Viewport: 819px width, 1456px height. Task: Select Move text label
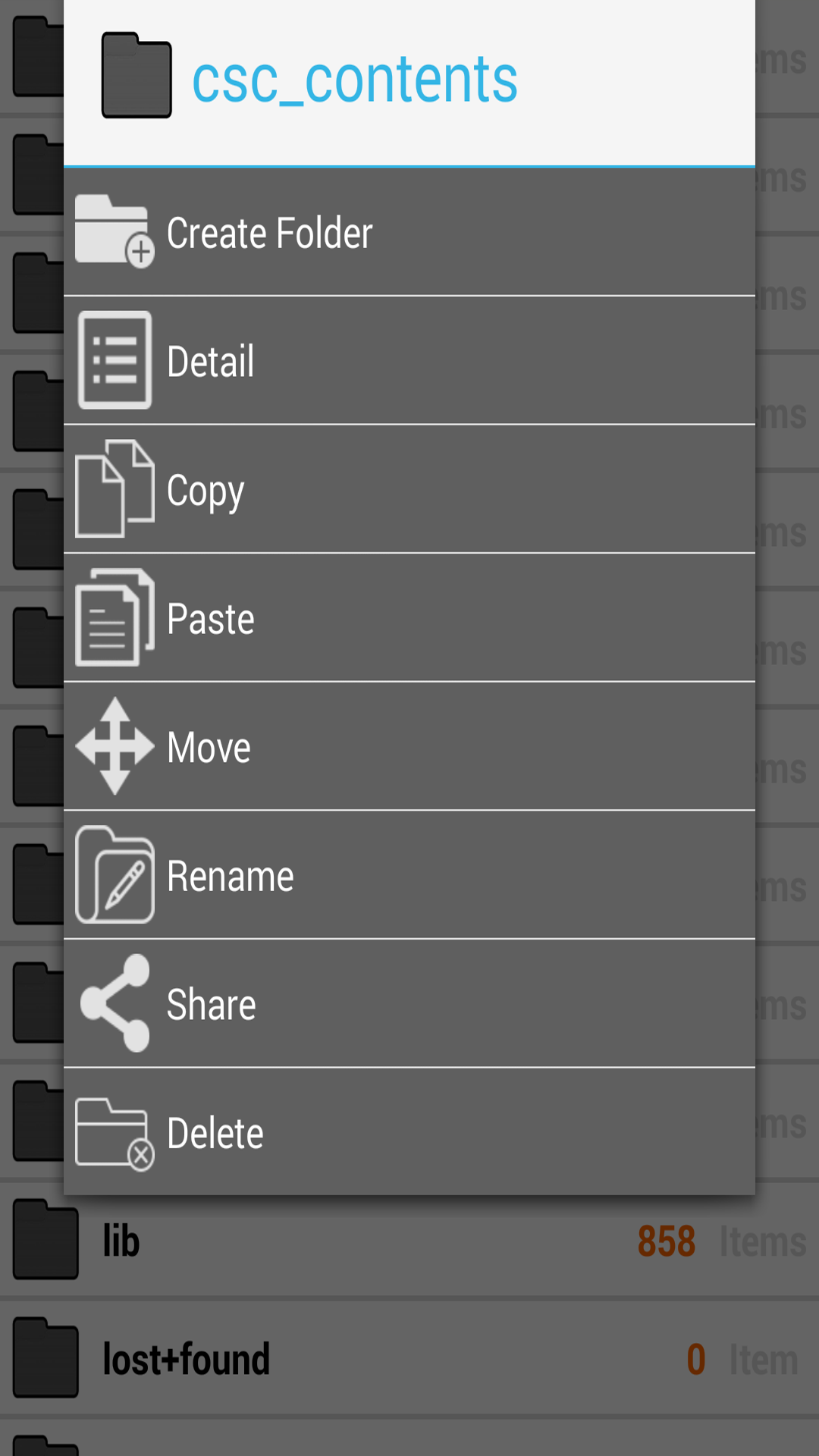209,748
